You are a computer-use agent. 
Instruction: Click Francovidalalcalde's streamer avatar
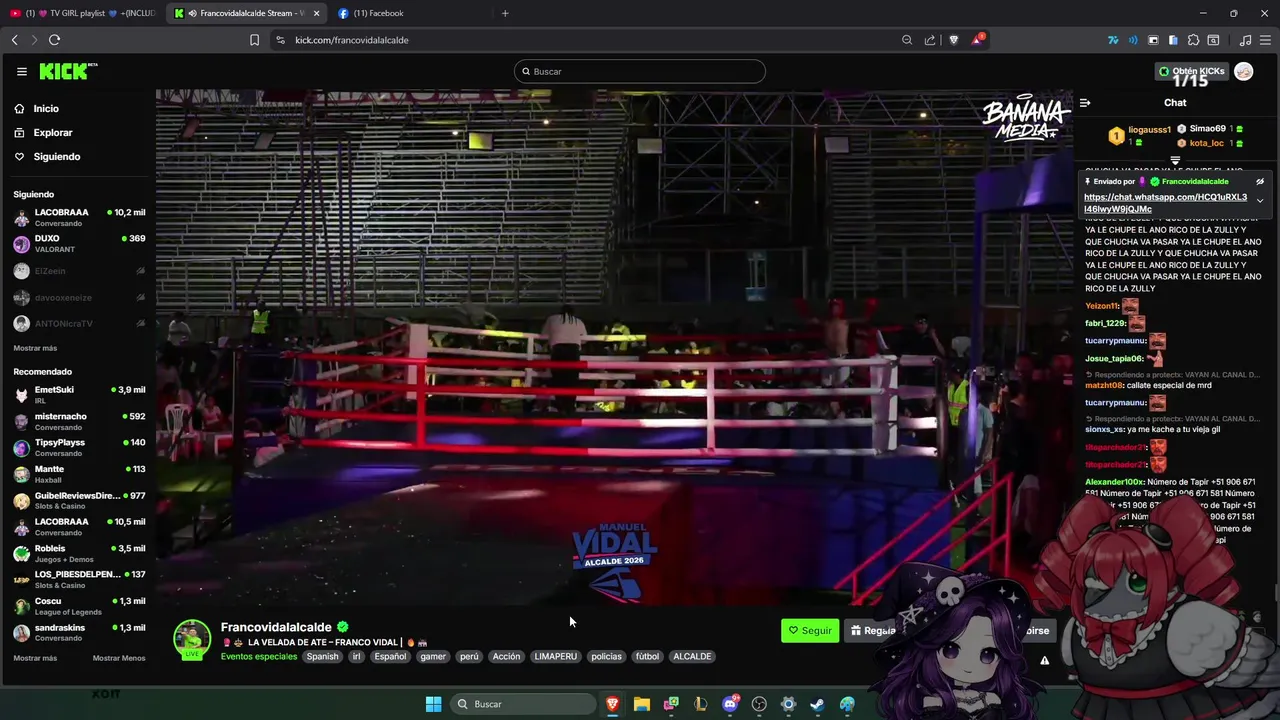tap(192, 640)
